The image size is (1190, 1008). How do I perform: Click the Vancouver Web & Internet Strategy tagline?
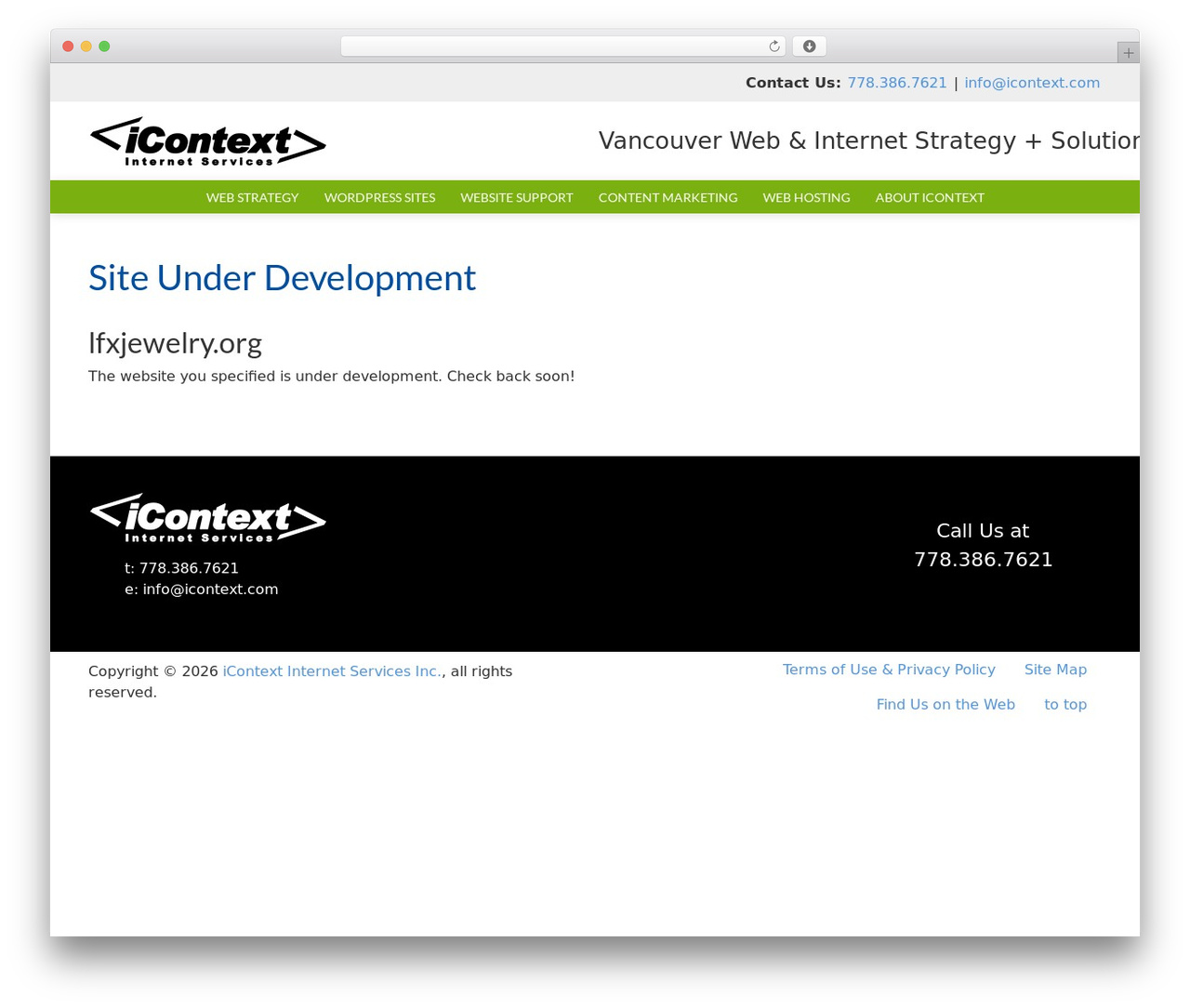[869, 141]
